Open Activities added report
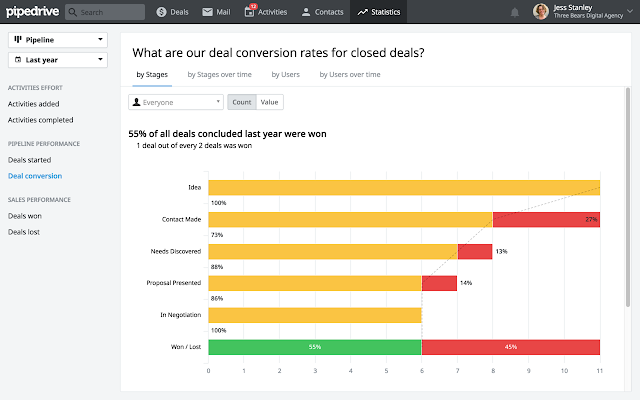The width and height of the screenshot is (640, 400). click(33, 104)
